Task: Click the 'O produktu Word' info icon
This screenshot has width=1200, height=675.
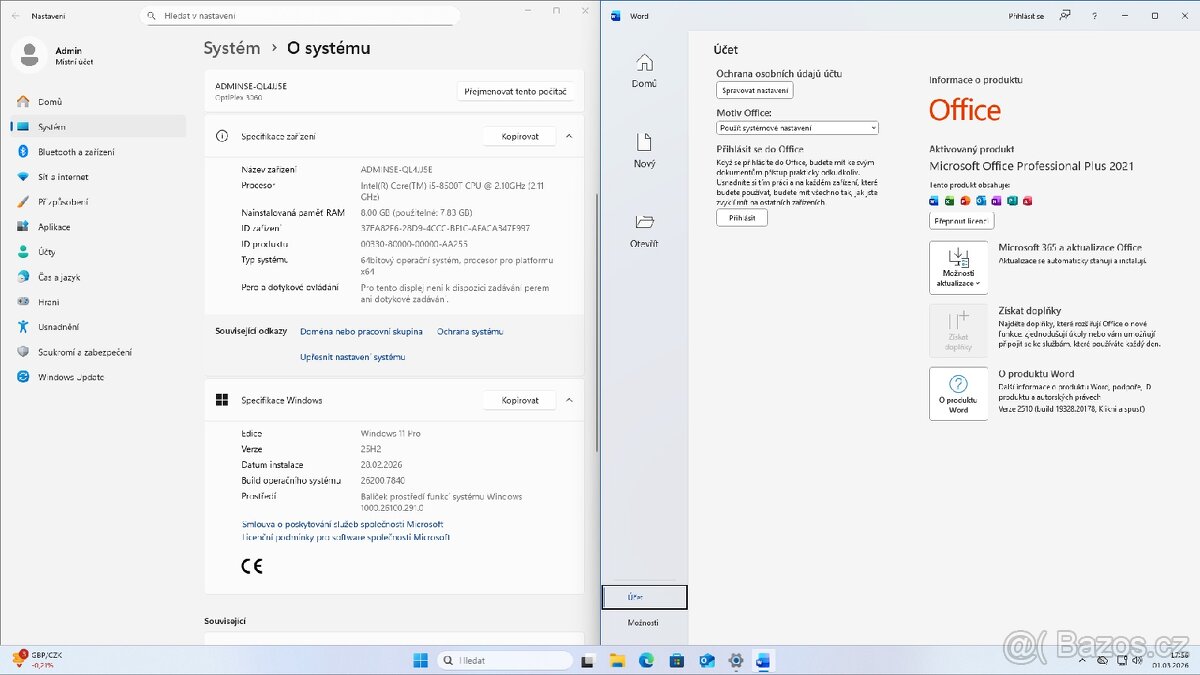Action: coord(958,393)
